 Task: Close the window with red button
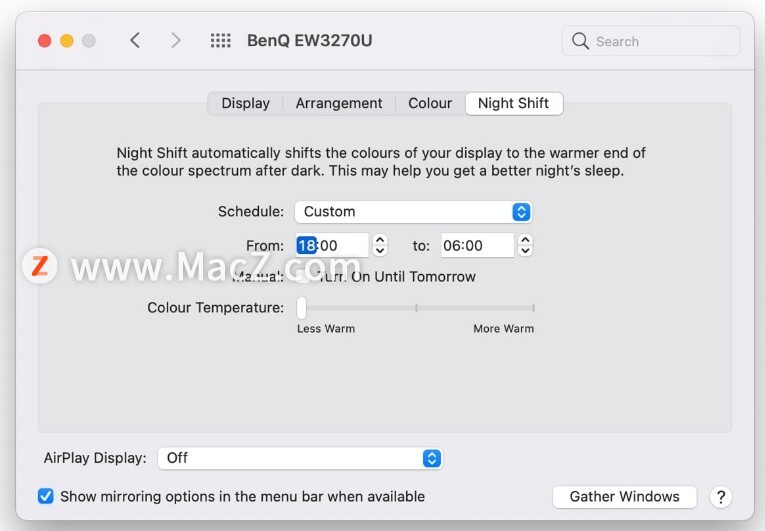click(45, 41)
